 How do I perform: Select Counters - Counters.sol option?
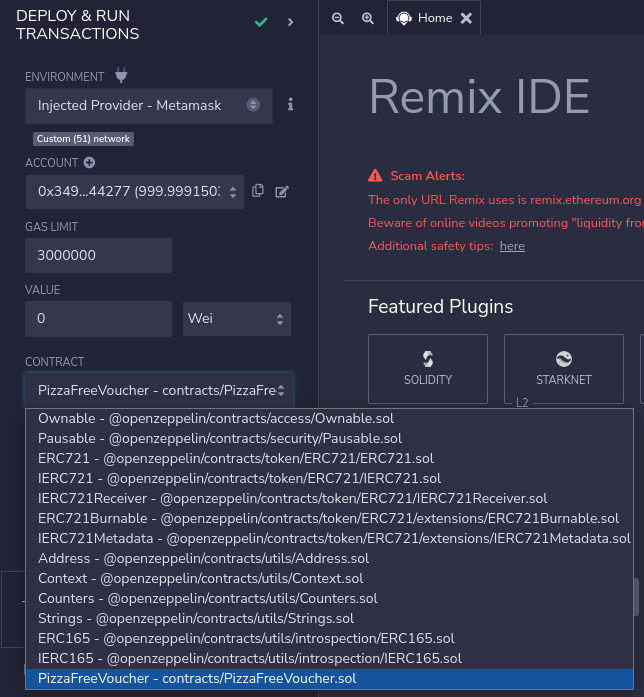click(x=329, y=598)
